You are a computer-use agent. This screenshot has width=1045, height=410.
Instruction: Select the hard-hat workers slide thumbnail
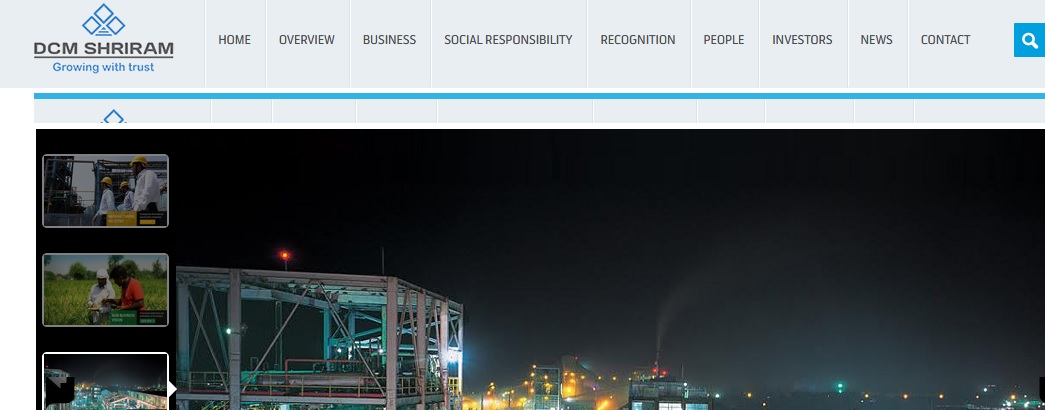coord(105,191)
